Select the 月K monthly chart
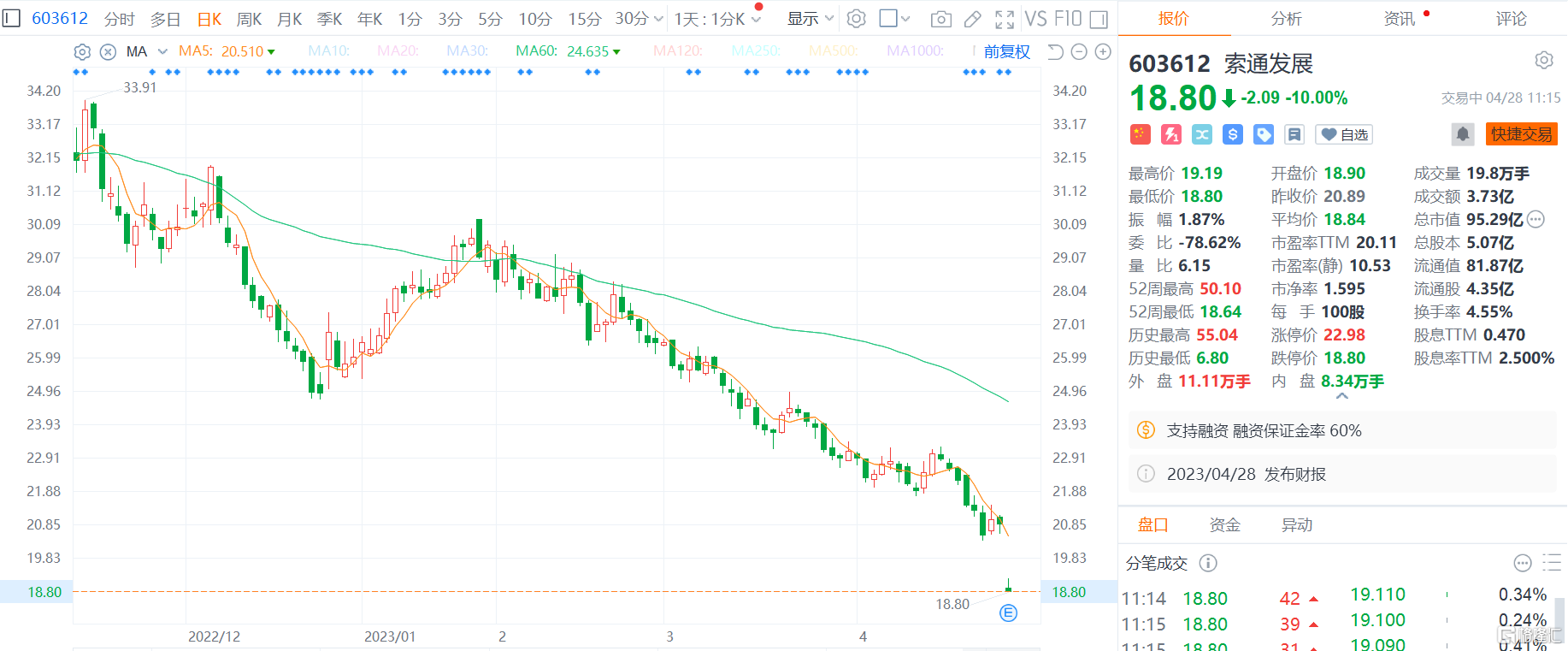Viewport: 1568px width, 651px height. tap(290, 19)
